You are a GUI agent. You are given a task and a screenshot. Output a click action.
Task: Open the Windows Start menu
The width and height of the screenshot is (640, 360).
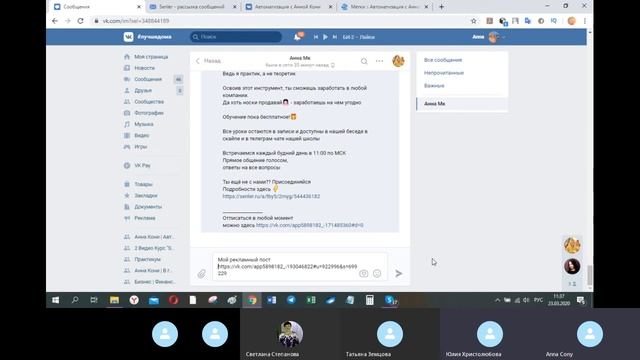pyautogui.click(x=56, y=300)
